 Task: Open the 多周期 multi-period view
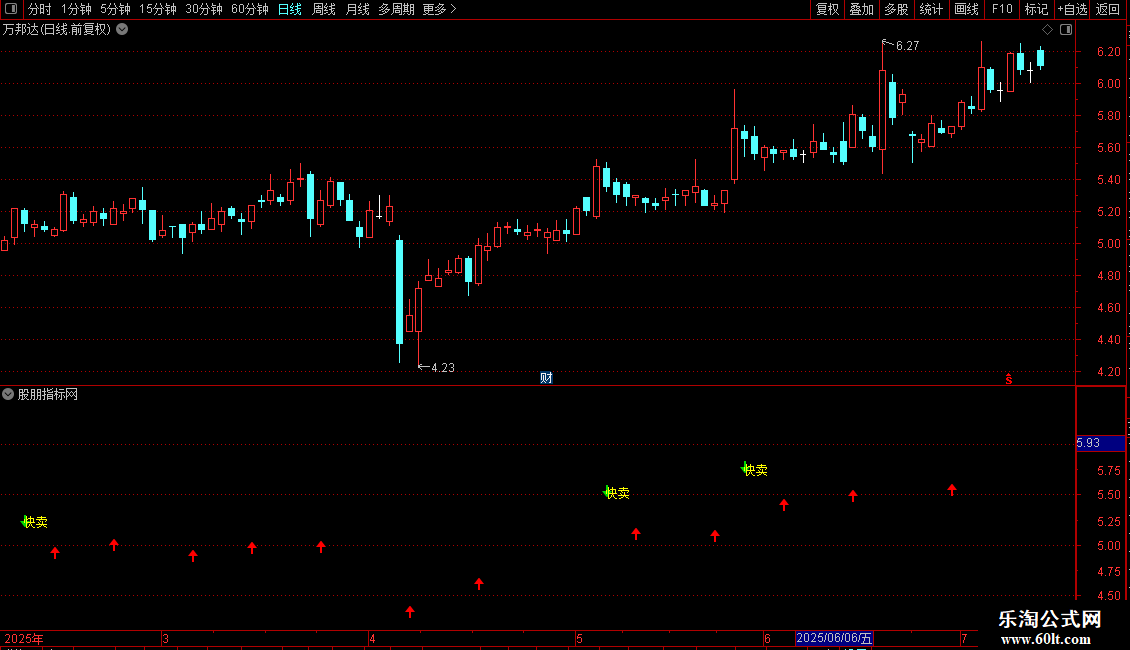click(396, 9)
